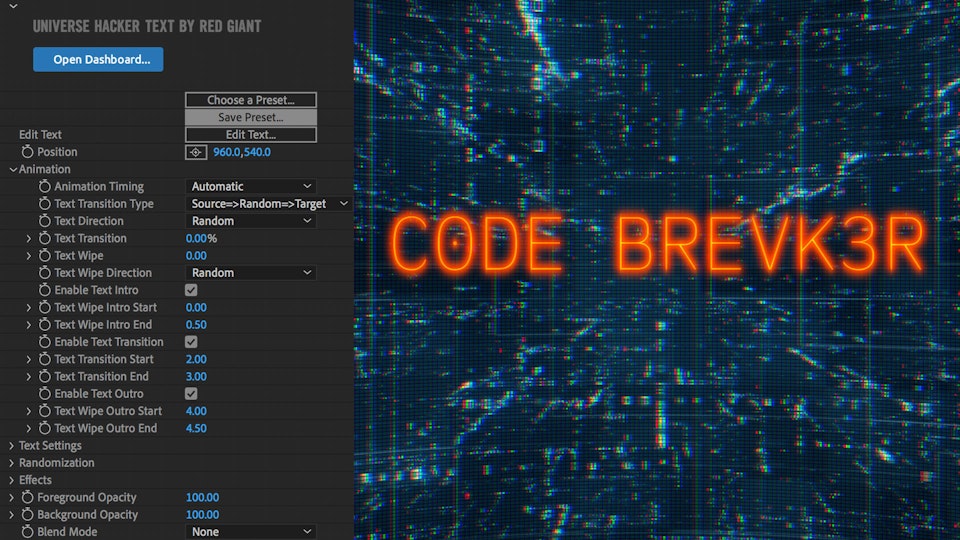Click the Text Wipe Intro End value 0.50

click(197, 325)
